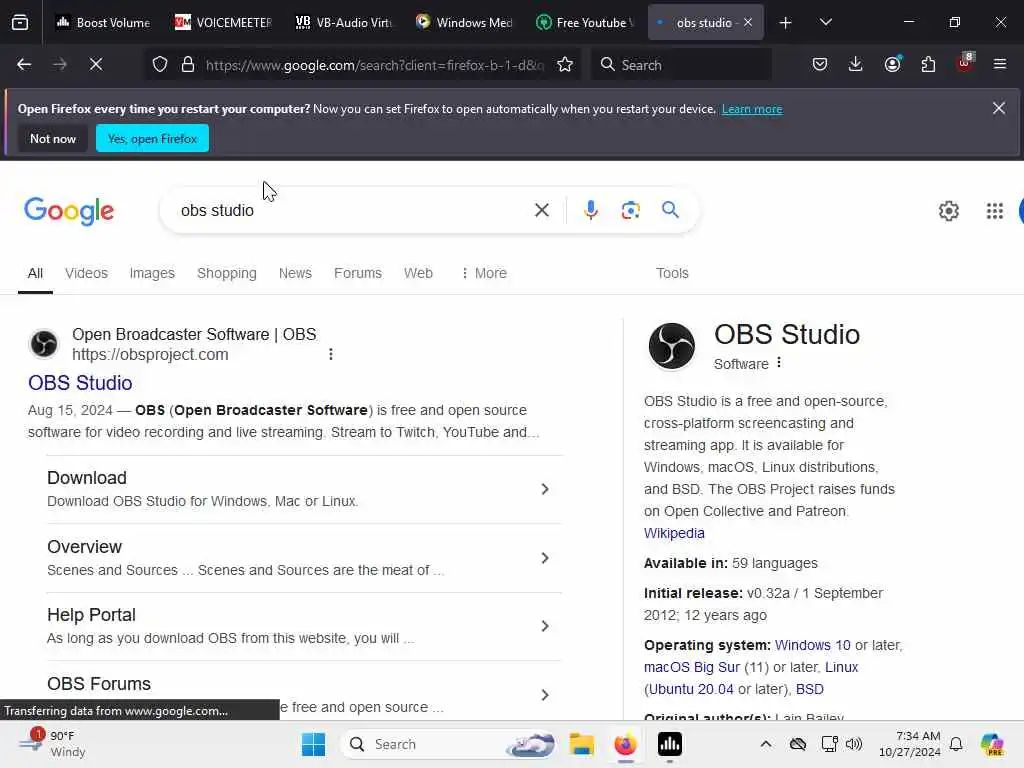Bookmark this page with the star icon
This screenshot has height=768, width=1024.
565,65
